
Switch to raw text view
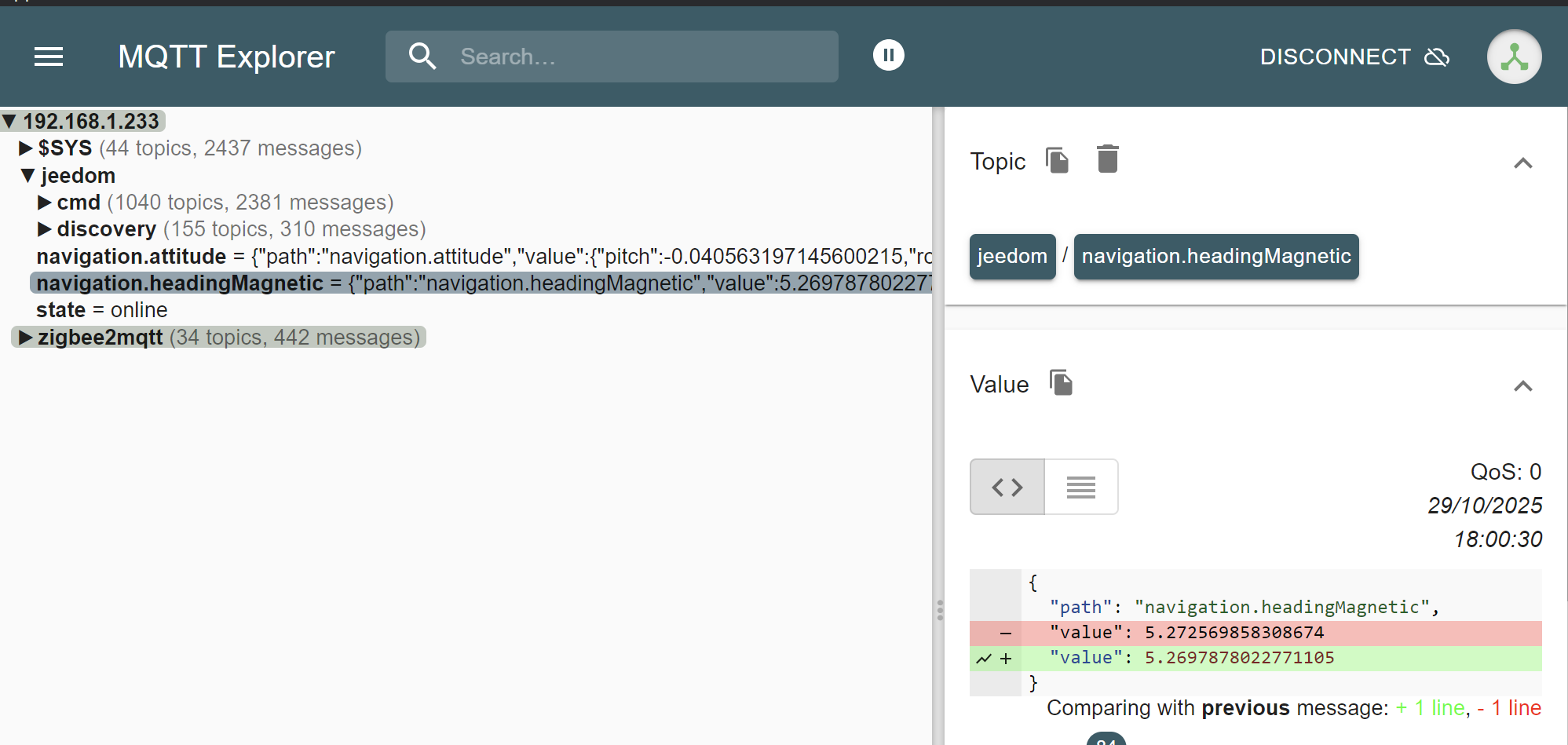pos(1081,488)
